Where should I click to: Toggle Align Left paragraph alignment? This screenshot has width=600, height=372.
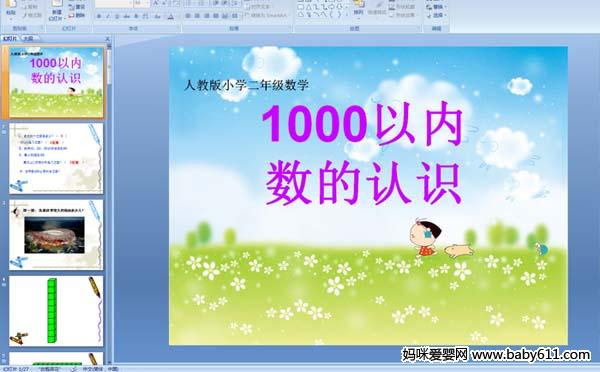pos(188,16)
